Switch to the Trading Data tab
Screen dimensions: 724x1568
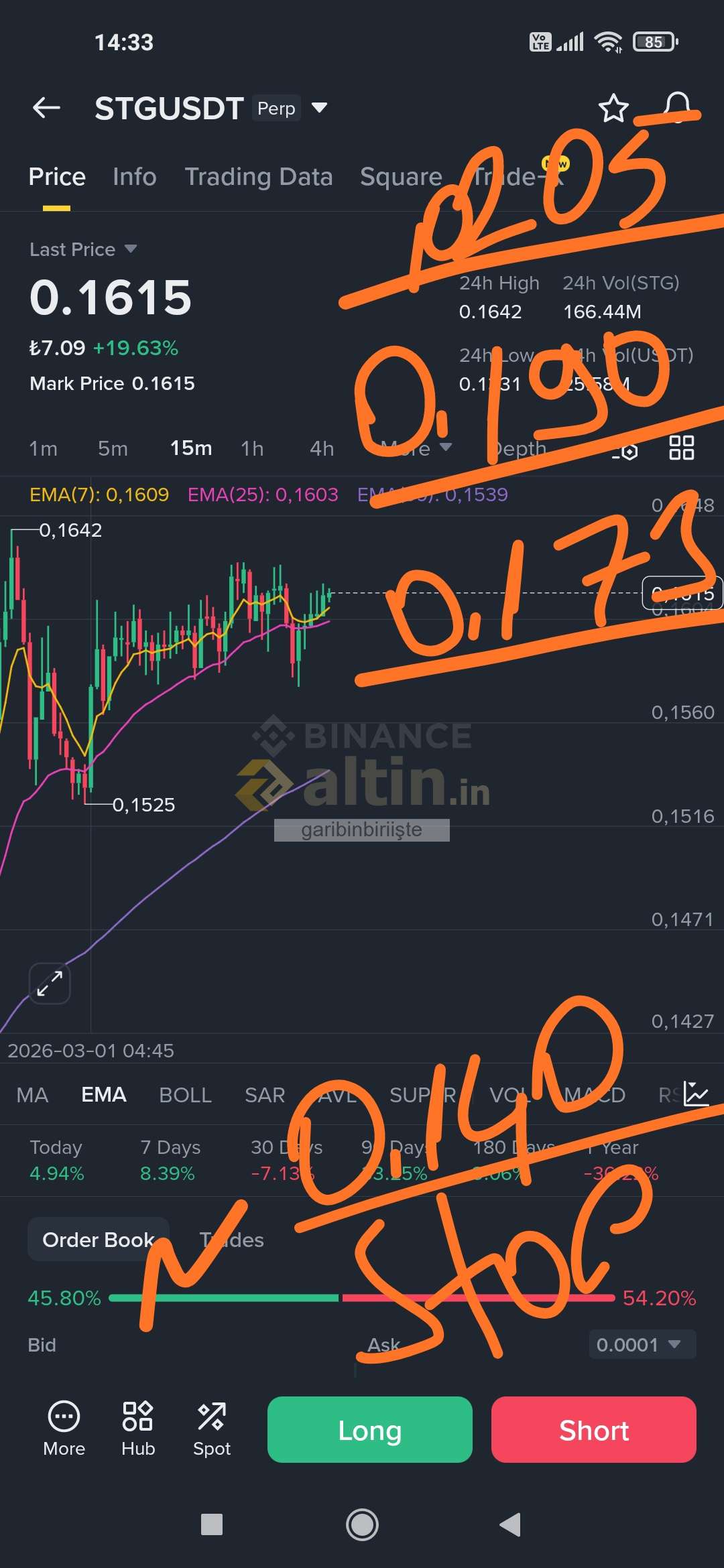pyautogui.click(x=259, y=177)
